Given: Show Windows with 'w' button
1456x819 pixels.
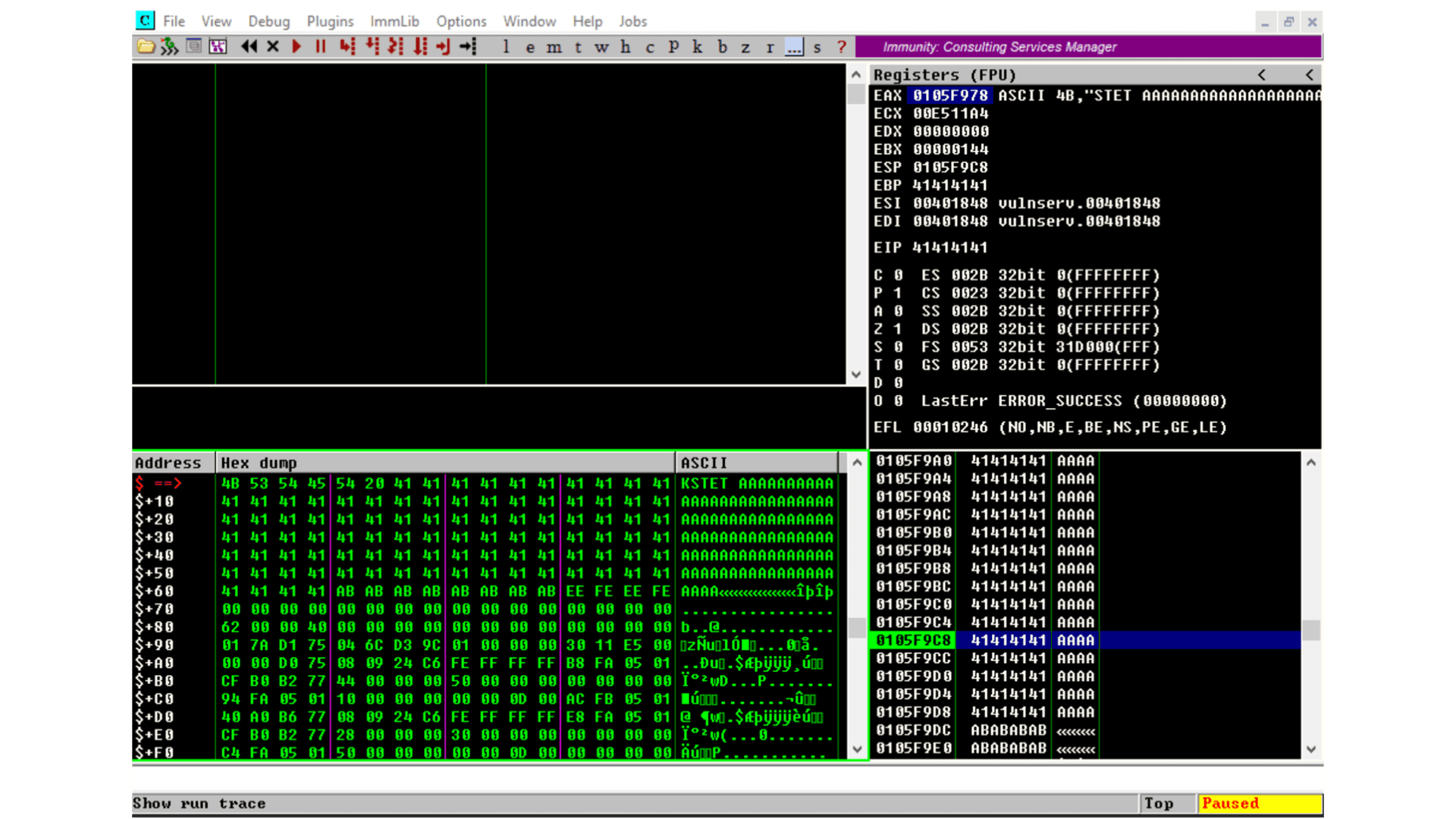Looking at the screenshot, I should [601, 47].
